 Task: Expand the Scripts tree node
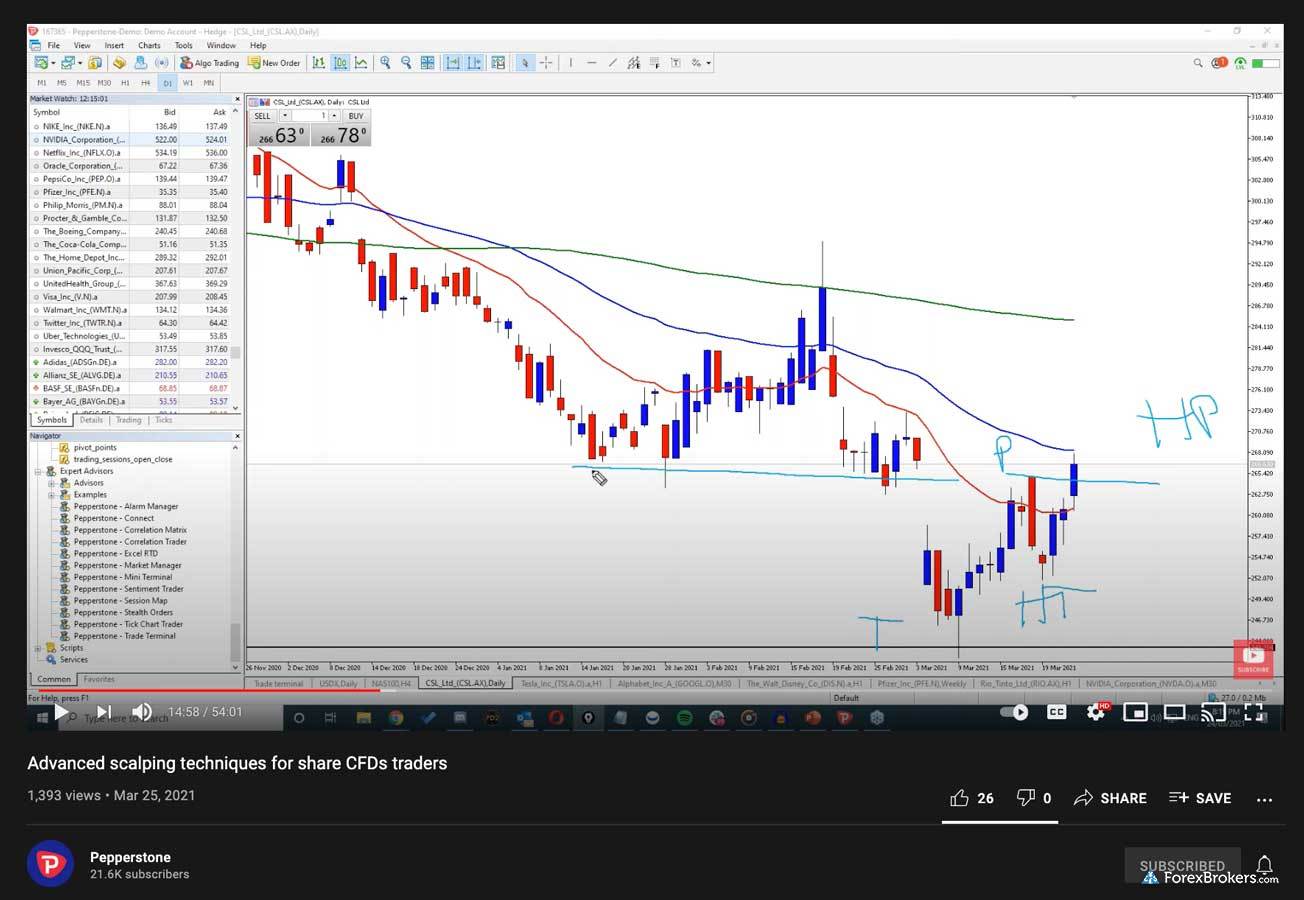39,648
